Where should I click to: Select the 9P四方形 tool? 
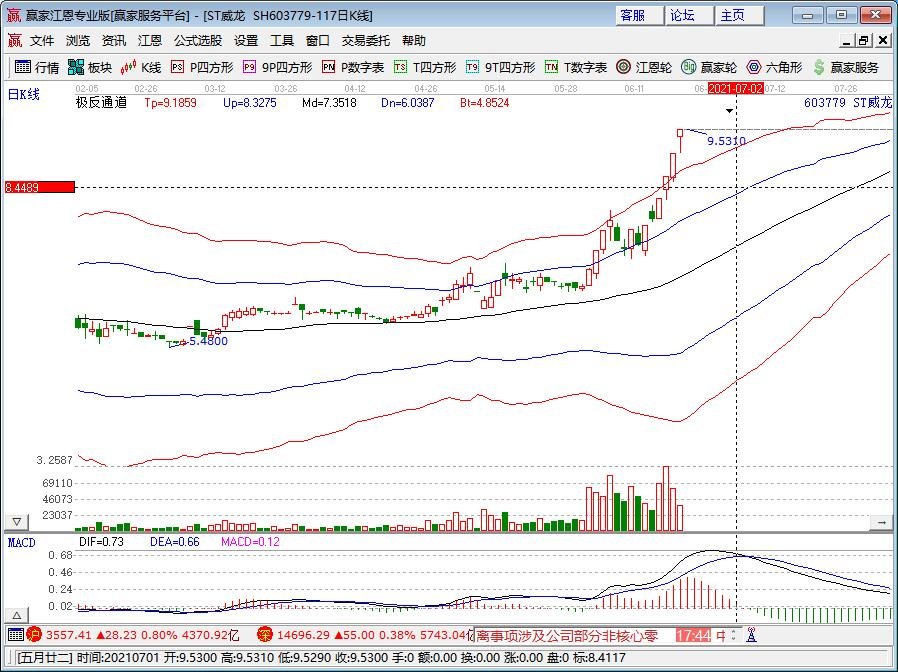[277, 68]
